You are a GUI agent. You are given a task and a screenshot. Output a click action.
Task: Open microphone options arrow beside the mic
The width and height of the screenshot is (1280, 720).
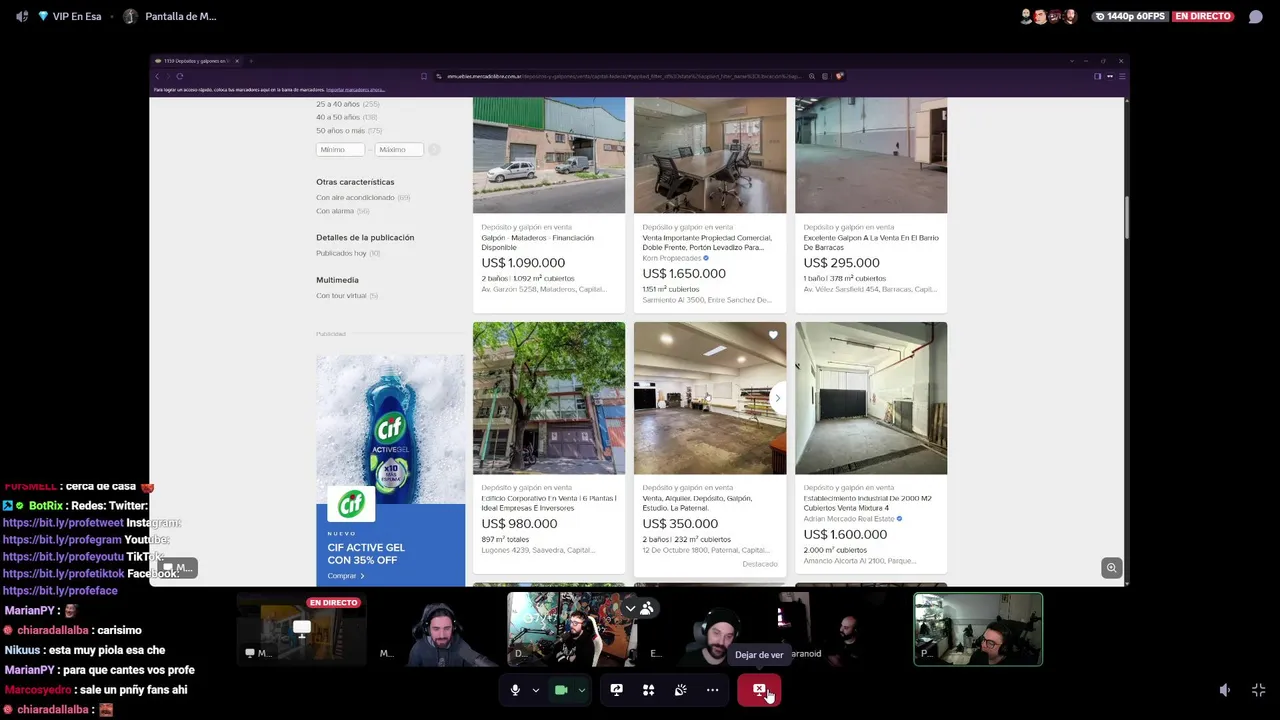tap(535, 690)
